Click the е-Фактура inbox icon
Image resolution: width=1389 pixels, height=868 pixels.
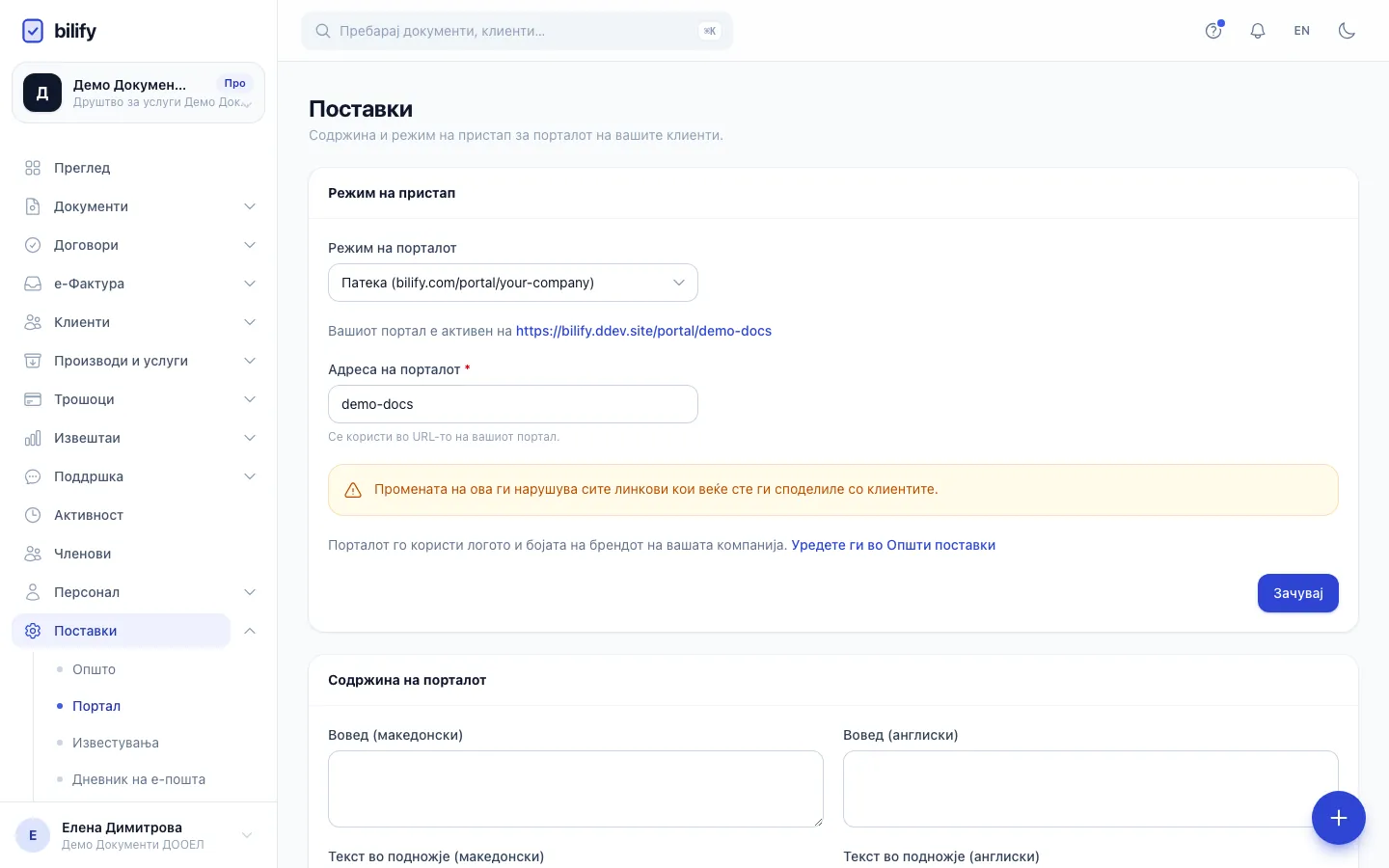tap(33, 284)
